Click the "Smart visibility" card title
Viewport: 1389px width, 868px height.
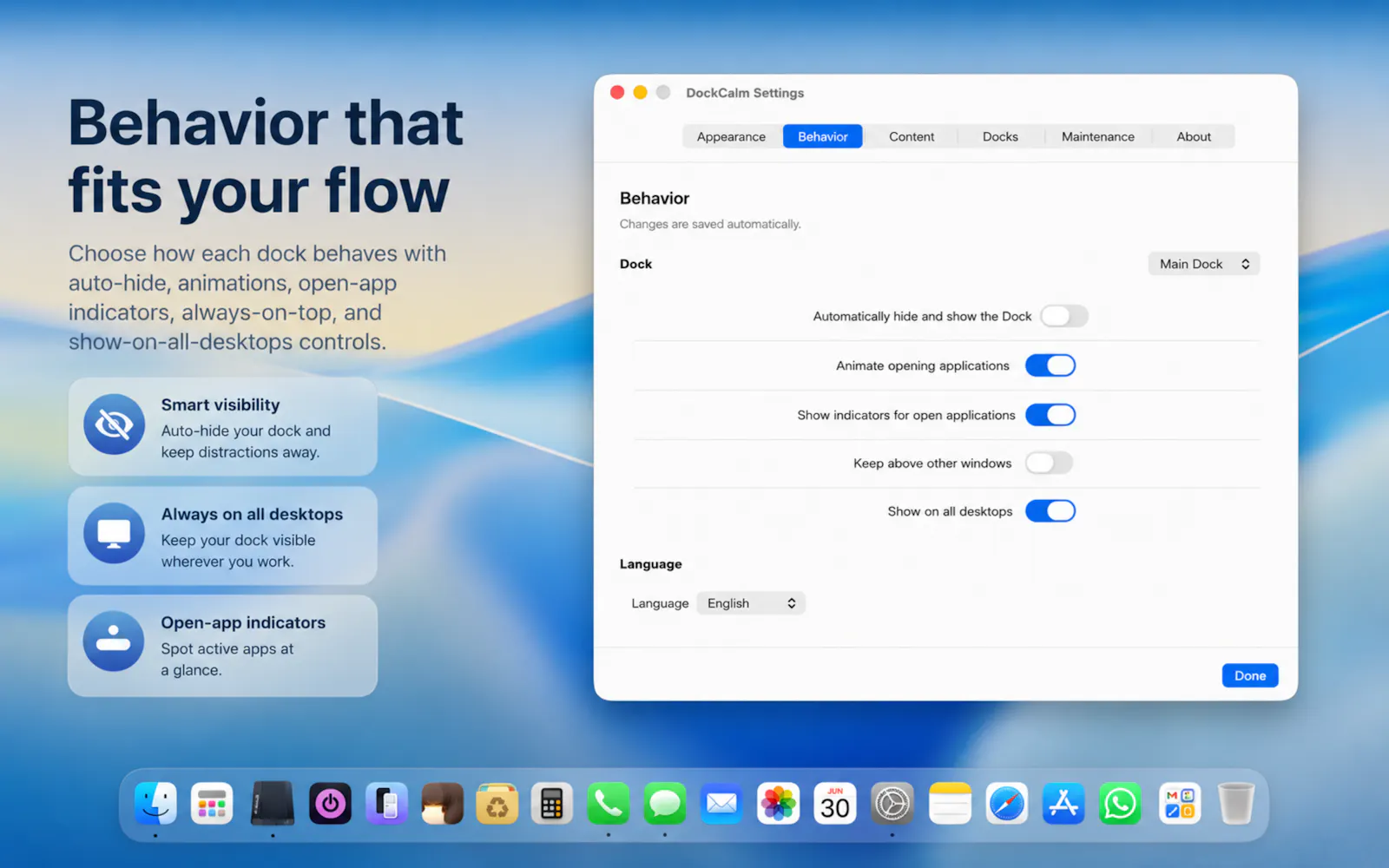click(221, 404)
